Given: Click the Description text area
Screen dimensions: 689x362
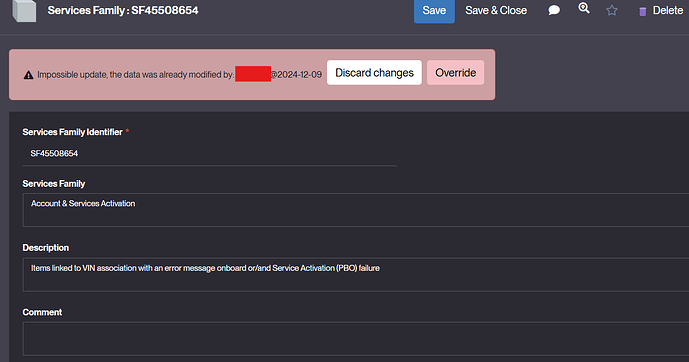Looking at the screenshot, I should [x=356, y=275].
